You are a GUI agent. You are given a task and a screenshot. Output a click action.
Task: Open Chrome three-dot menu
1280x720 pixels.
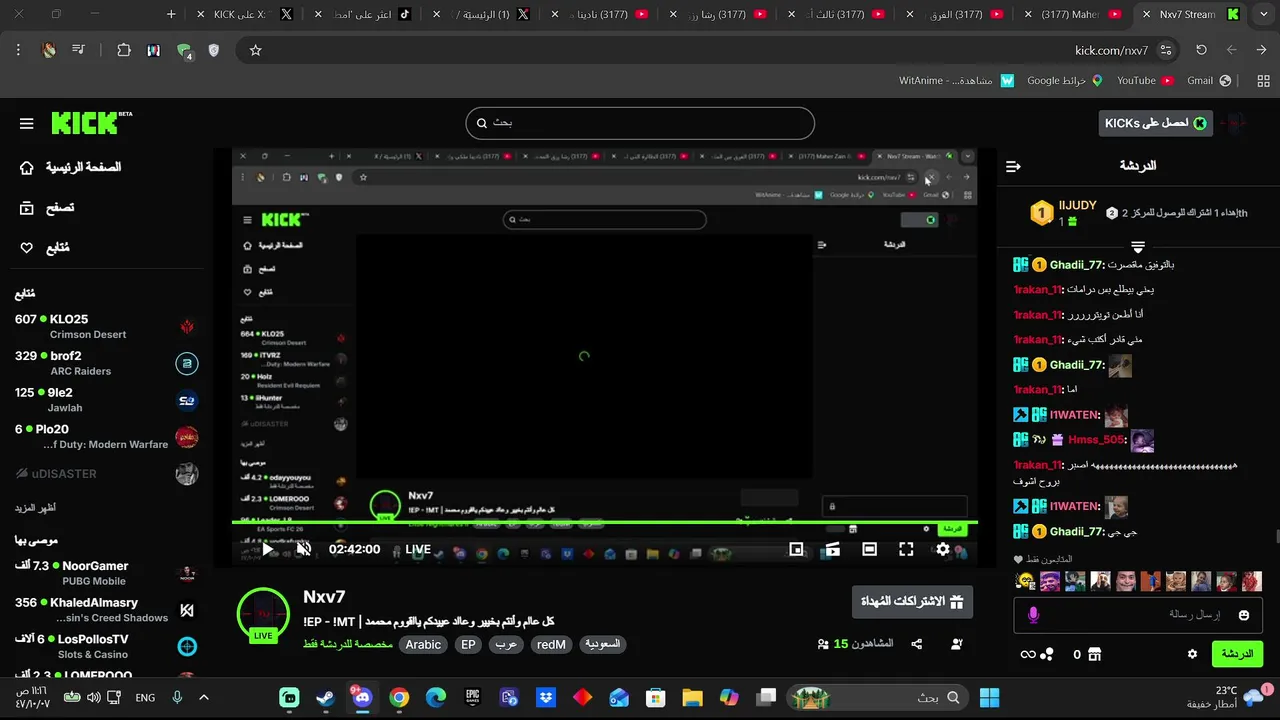(x=18, y=50)
